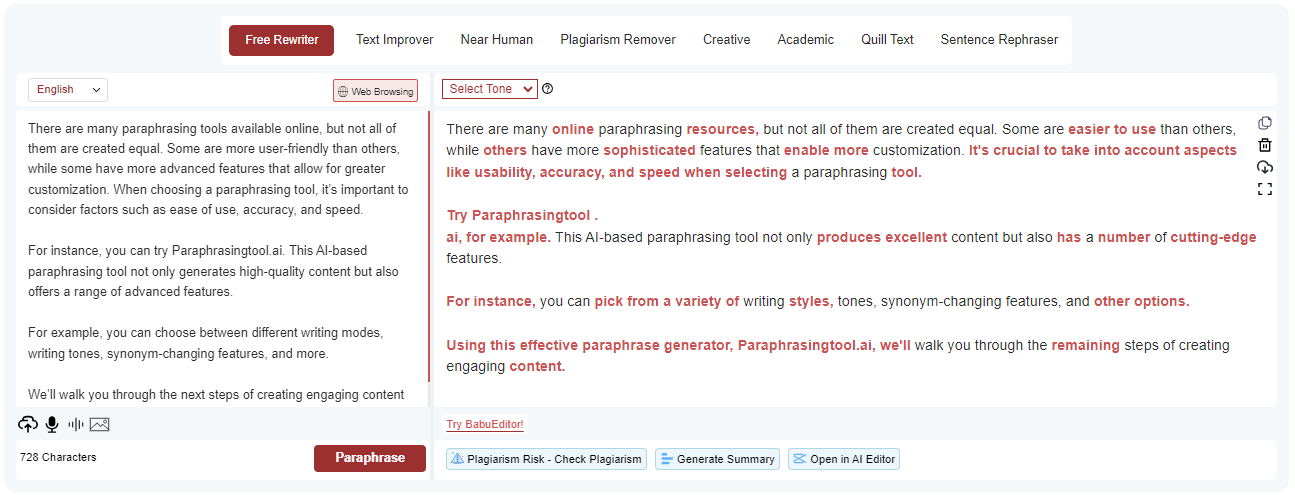
Task: Click the audio waveform icon
Action: click(x=76, y=424)
